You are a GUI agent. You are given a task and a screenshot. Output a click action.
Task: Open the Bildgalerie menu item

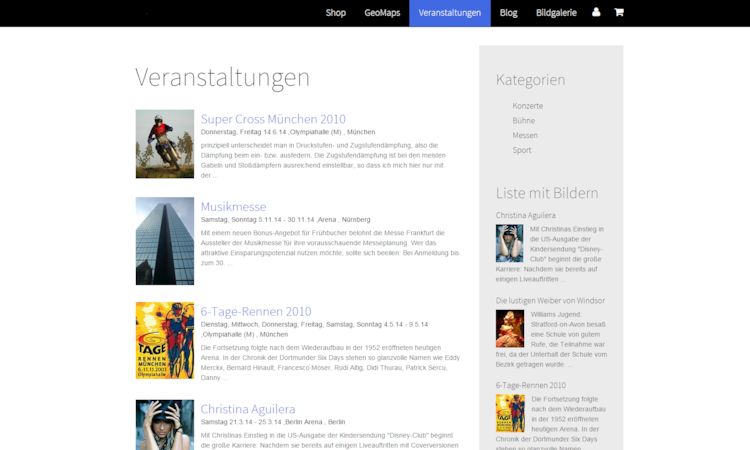556,13
